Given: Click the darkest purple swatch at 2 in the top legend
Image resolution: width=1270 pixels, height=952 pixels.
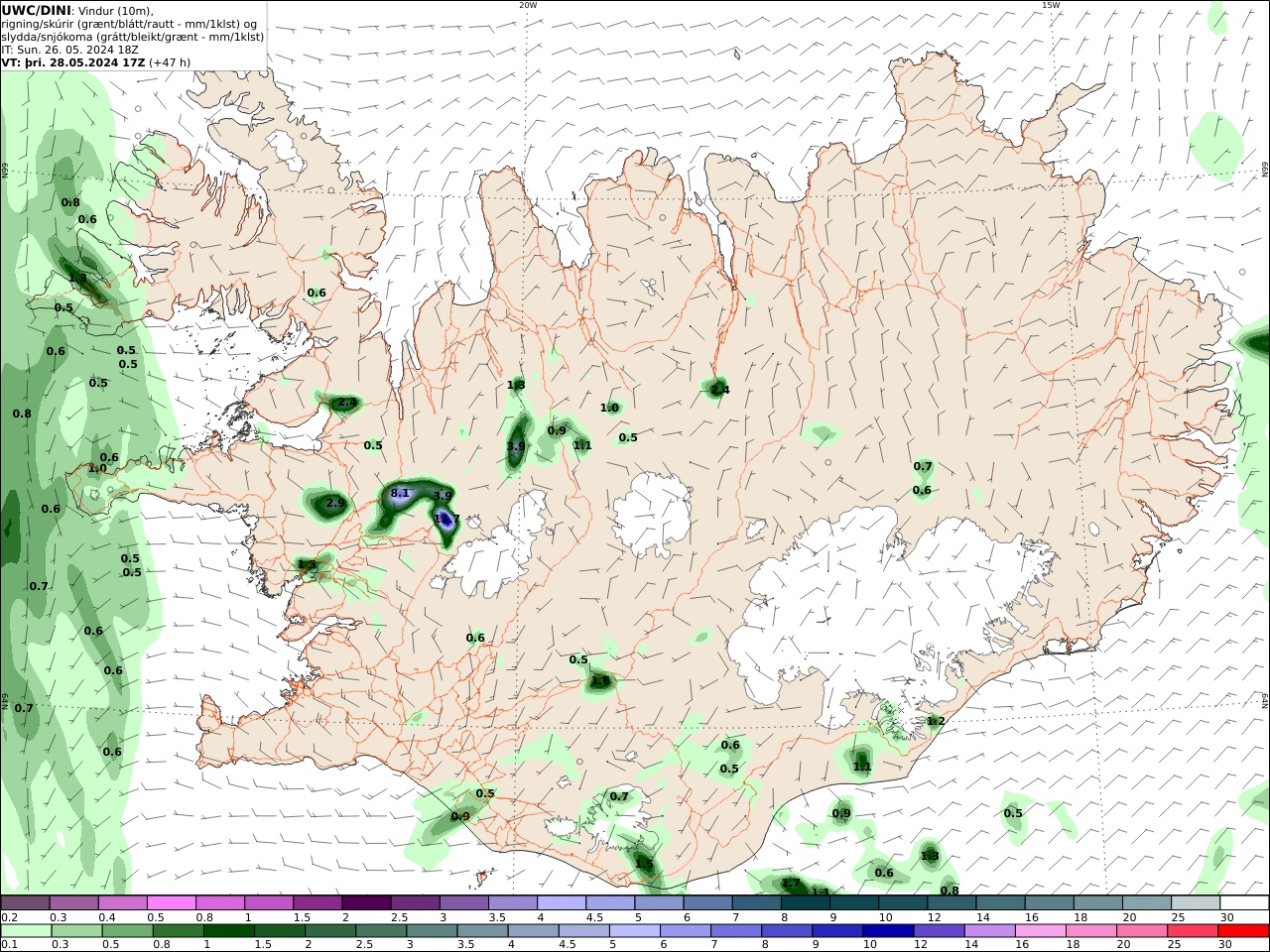Looking at the screenshot, I should click(366, 903).
